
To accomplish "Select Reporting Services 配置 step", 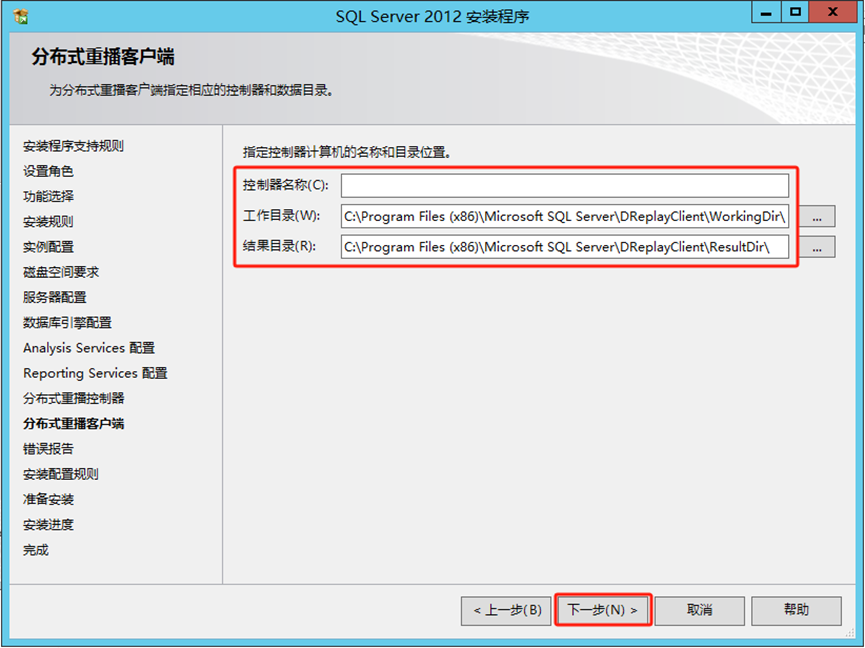I will pos(95,373).
